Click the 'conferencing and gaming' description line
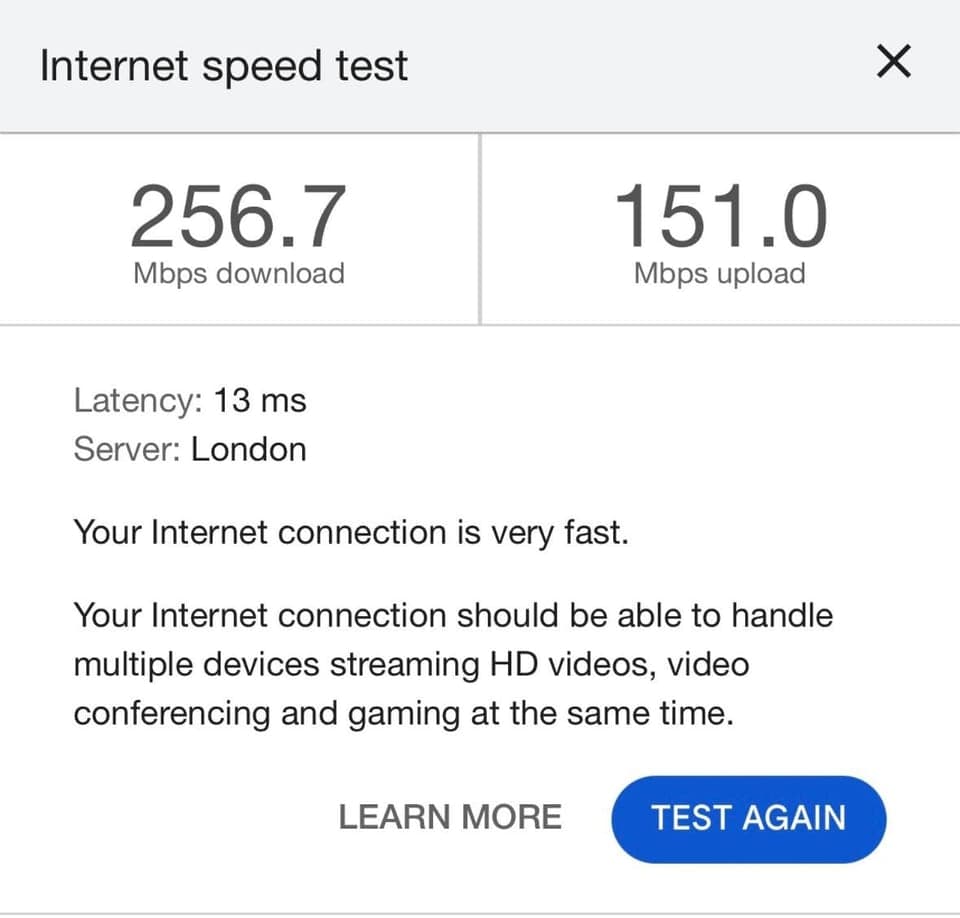 [404, 714]
